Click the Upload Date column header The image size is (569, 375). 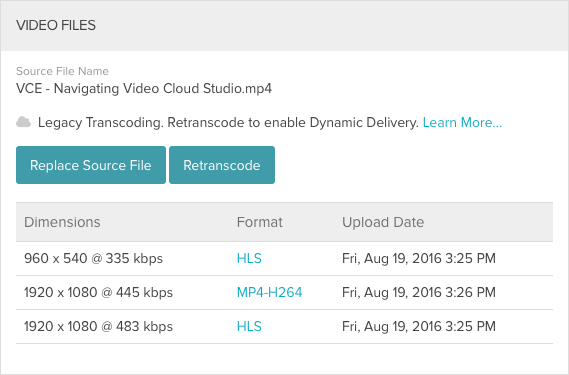(x=383, y=222)
